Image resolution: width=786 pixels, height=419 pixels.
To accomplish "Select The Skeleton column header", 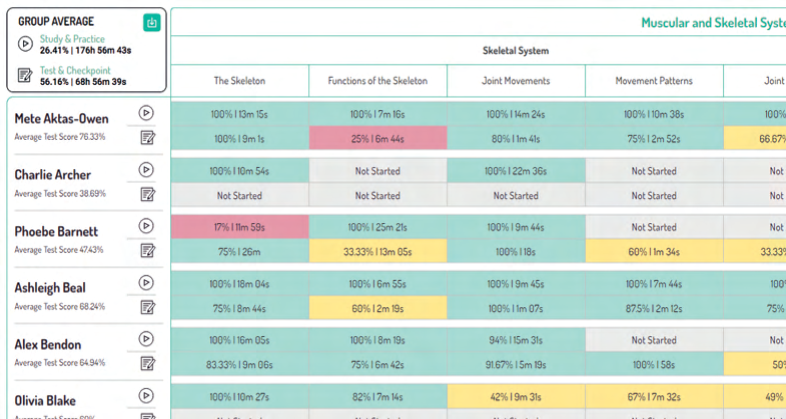I will 240,81.
